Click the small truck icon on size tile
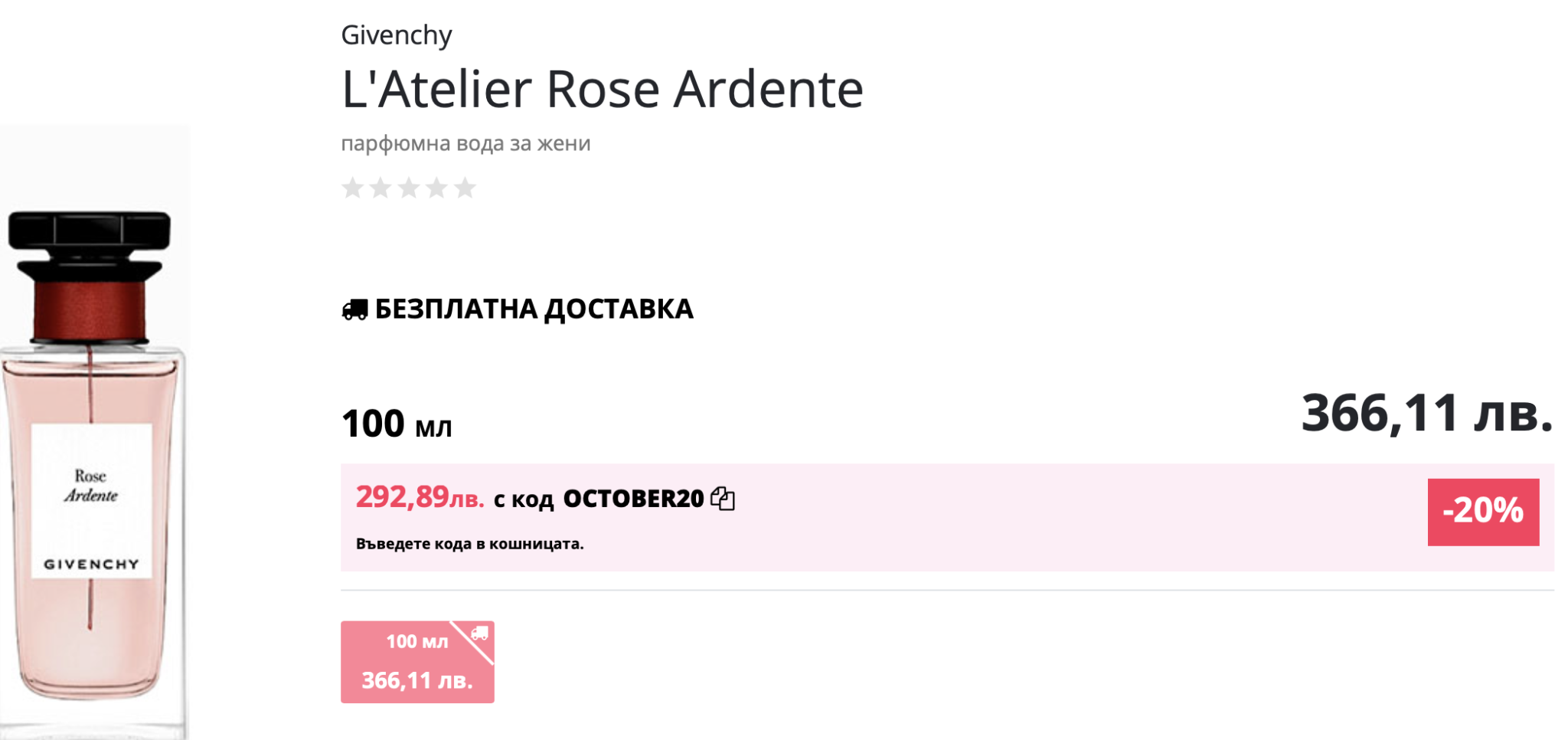1568x740 pixels. [480, 634]
